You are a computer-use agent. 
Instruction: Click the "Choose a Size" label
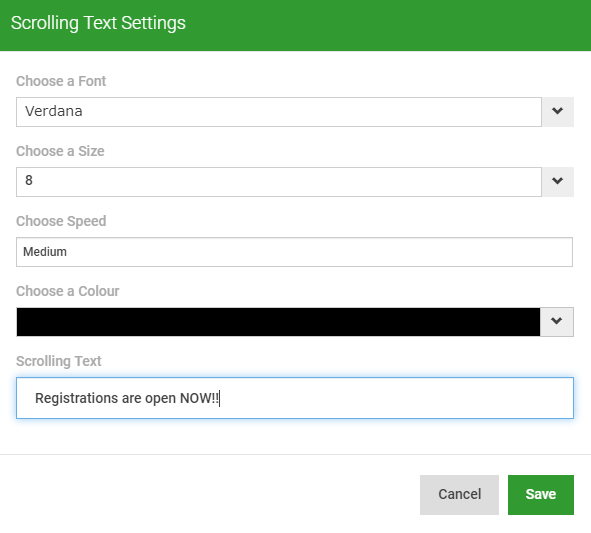click(x=60, y=151)
